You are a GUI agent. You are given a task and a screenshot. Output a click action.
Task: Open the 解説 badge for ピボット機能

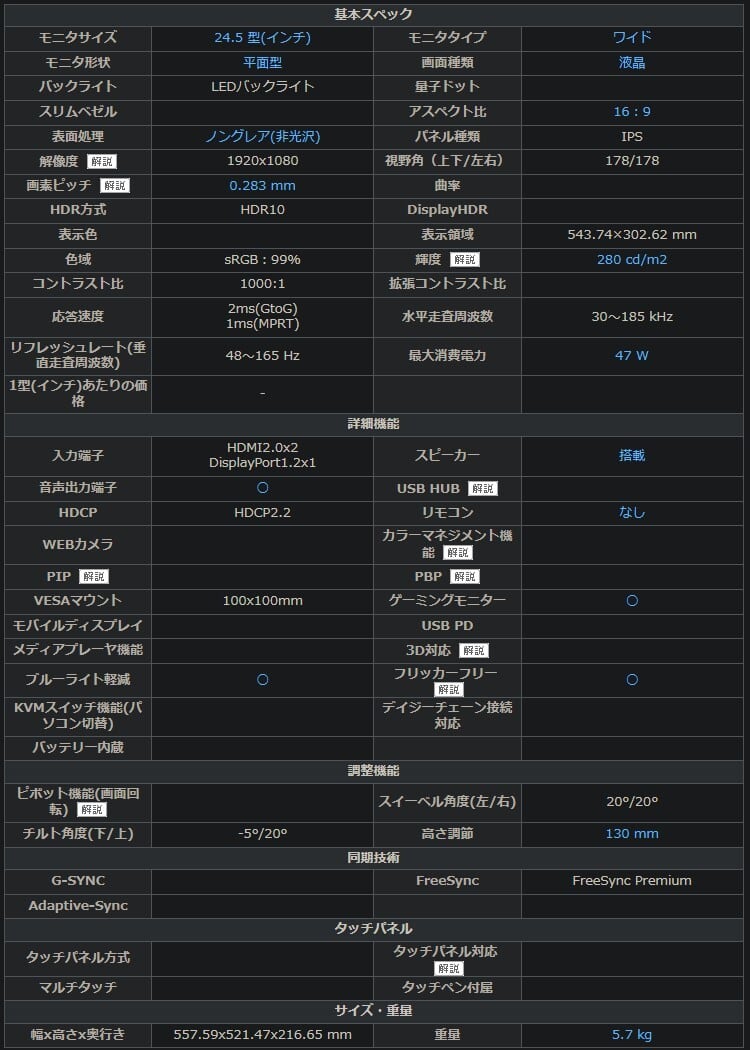pos(91,810)
